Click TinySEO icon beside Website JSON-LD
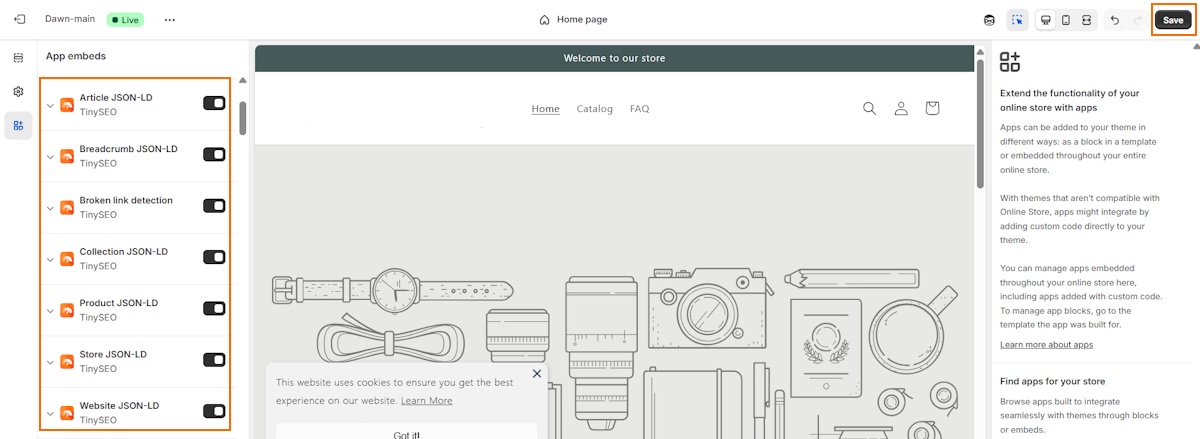The height and width of the screenshot is (439, 1200). pyautogui.click(x=67, y=412)
